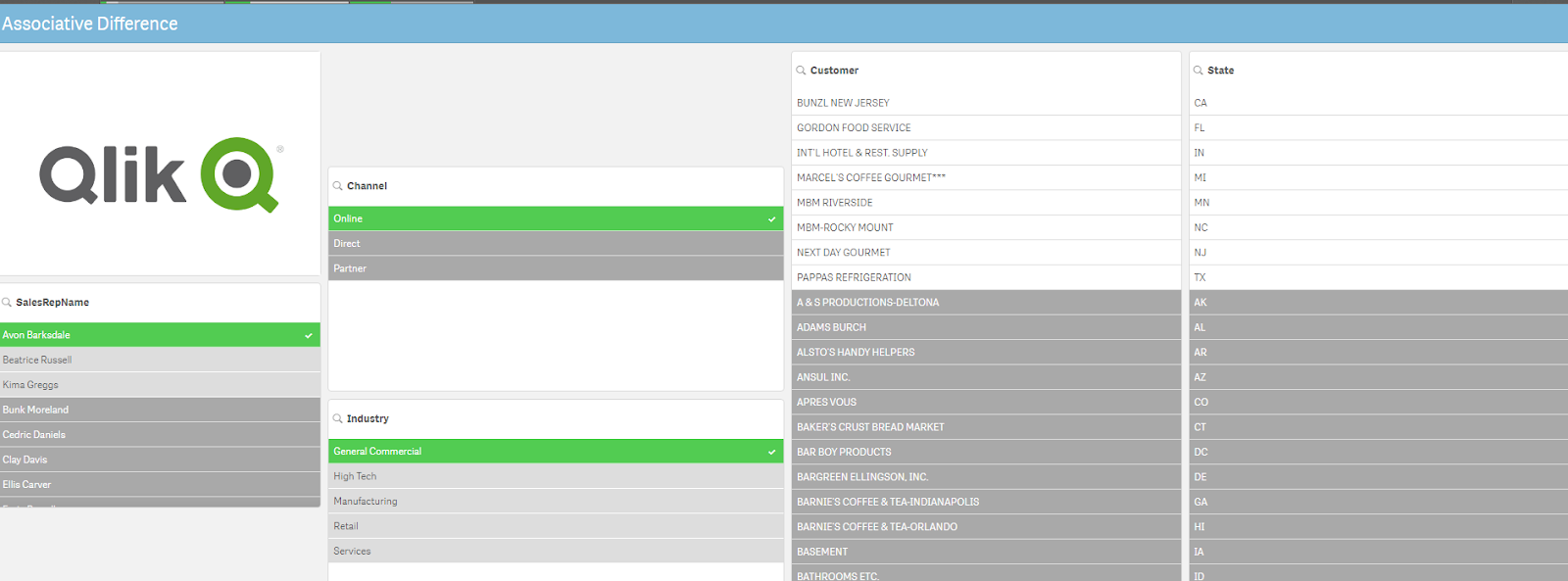Select PAPPAS REFRIGERATION customer
The width and height of the screenshot is (1568, 581).
point(986,277)
